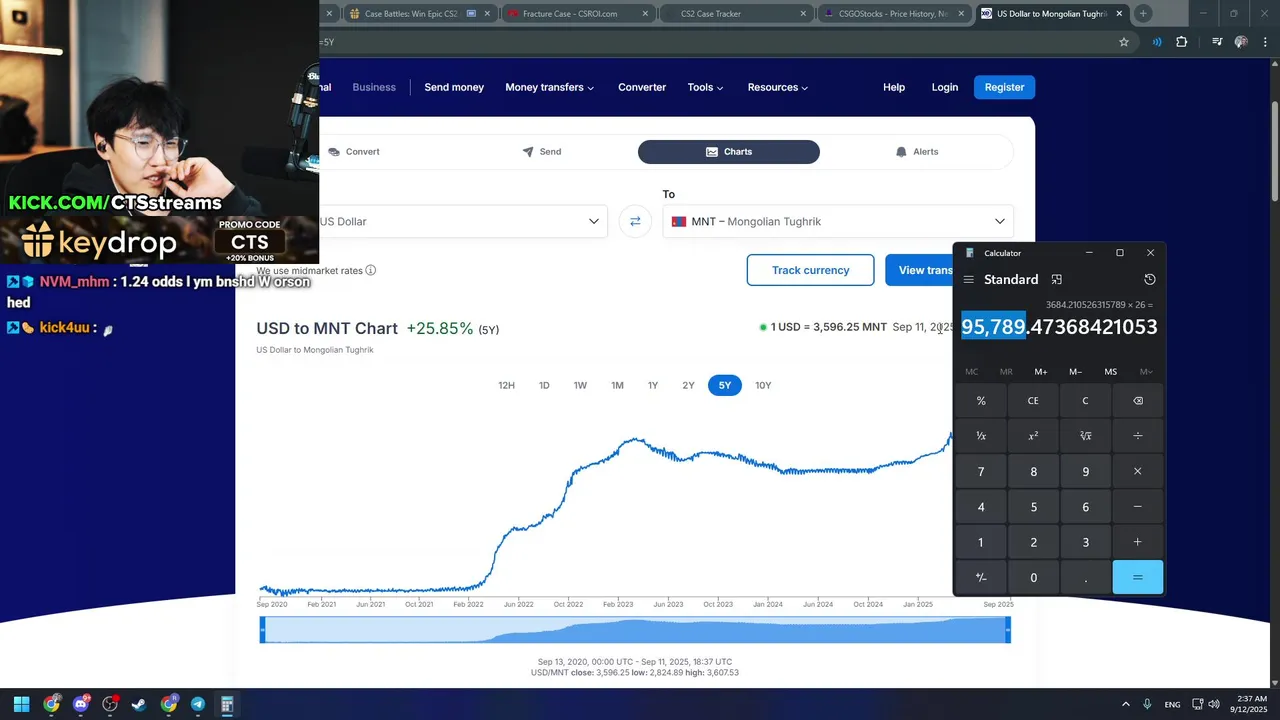Viewport: 1280px width, 720px height.
Task: Open Telegram from the taskbar
Action: tap(198, 704)
